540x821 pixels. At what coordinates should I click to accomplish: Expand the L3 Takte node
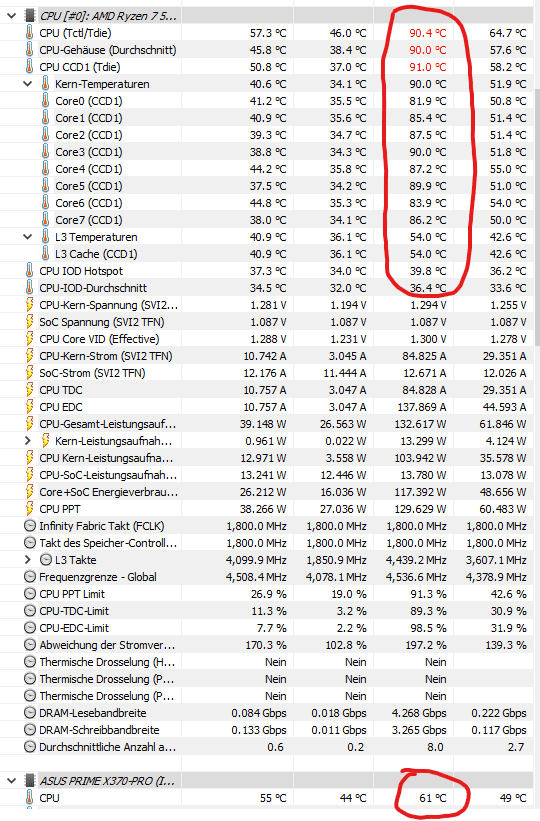(28, 560)
